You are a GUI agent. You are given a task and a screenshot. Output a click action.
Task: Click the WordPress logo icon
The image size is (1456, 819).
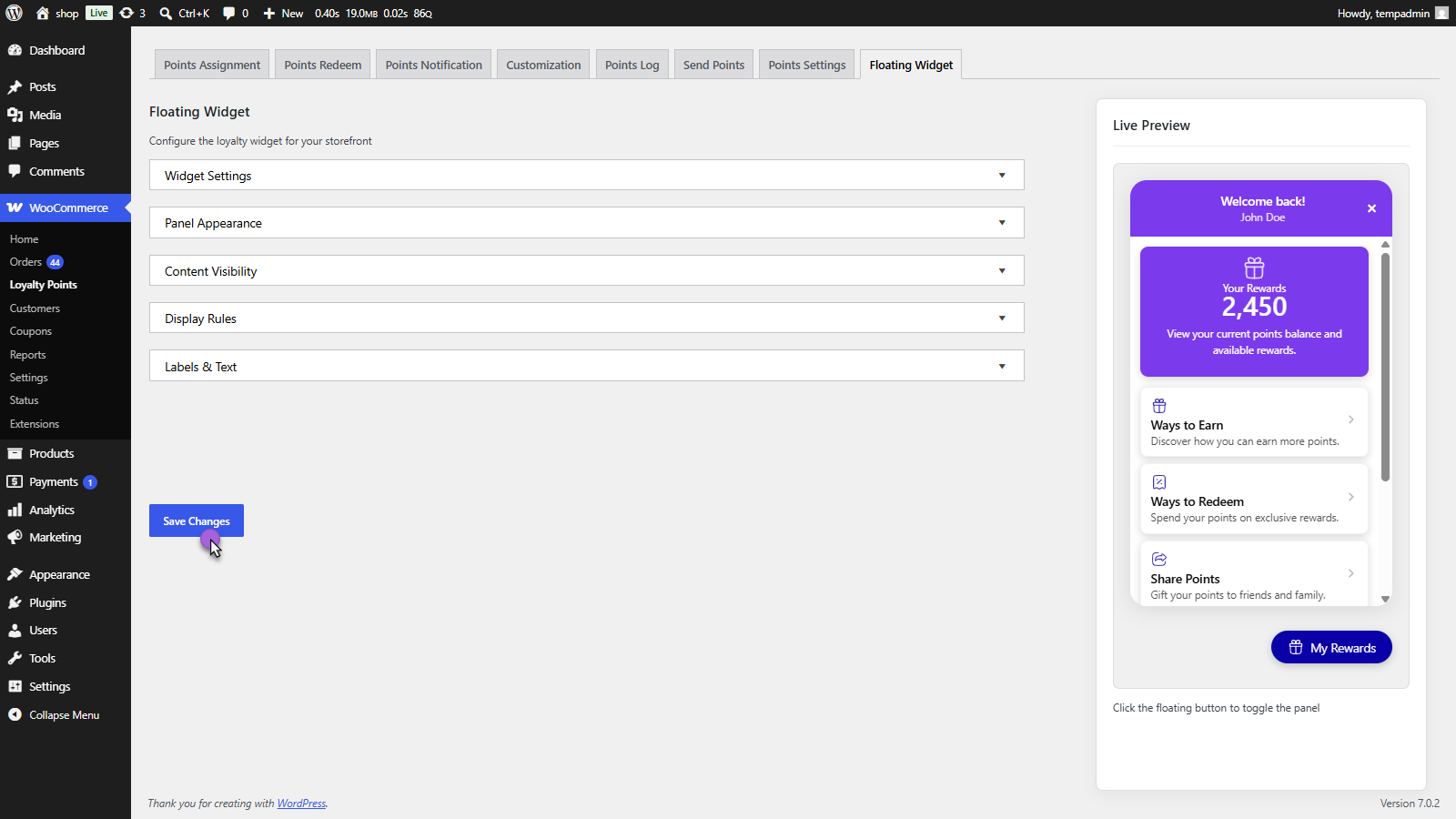[x=15, y=13]
